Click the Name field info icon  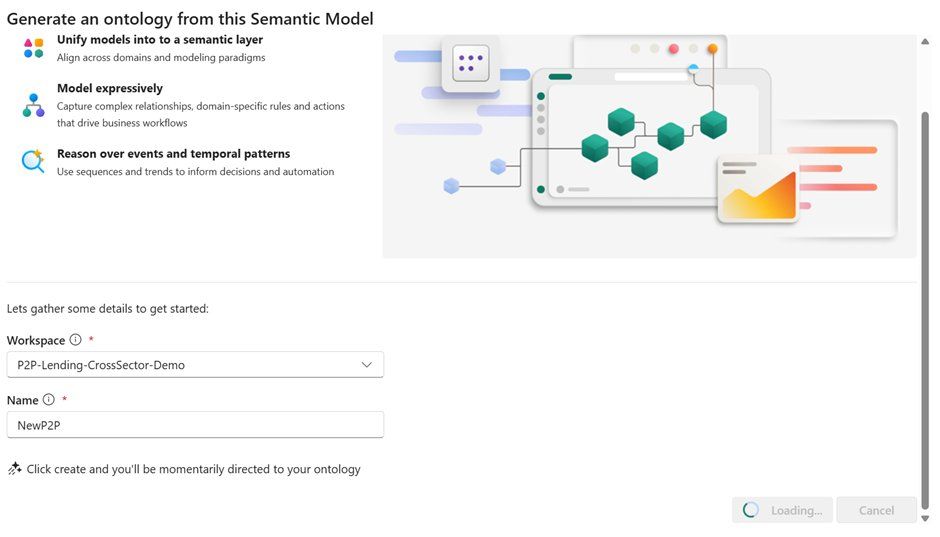click(49, 400)
